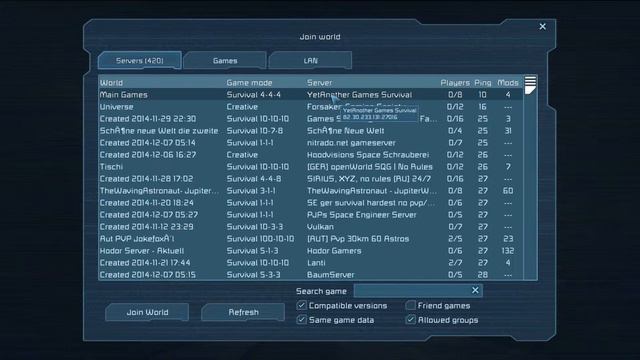640x360 pixels.
Task: Click mods count 132
Action: tap(508, 251)
